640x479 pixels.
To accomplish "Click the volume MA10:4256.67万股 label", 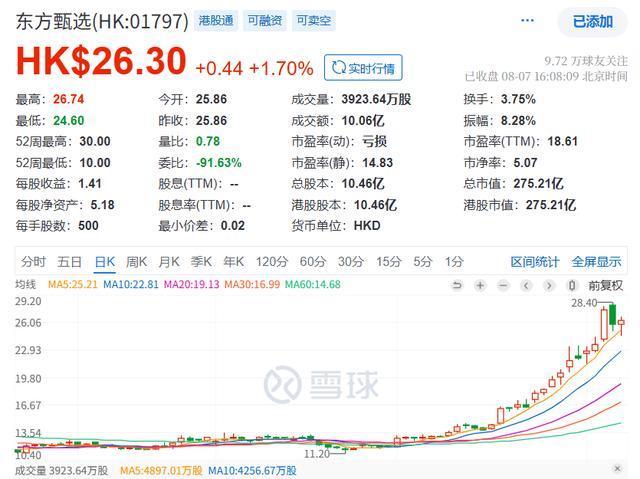I will 252,470.
